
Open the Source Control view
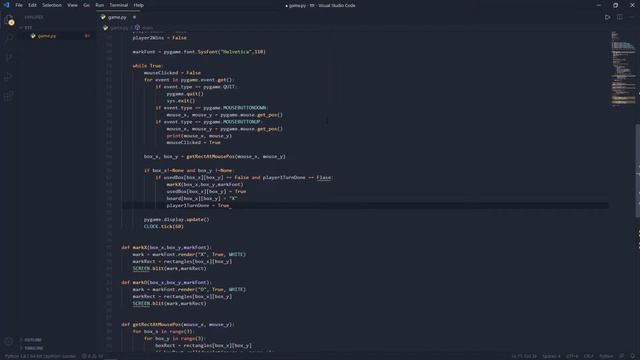[x=9, y=58]
